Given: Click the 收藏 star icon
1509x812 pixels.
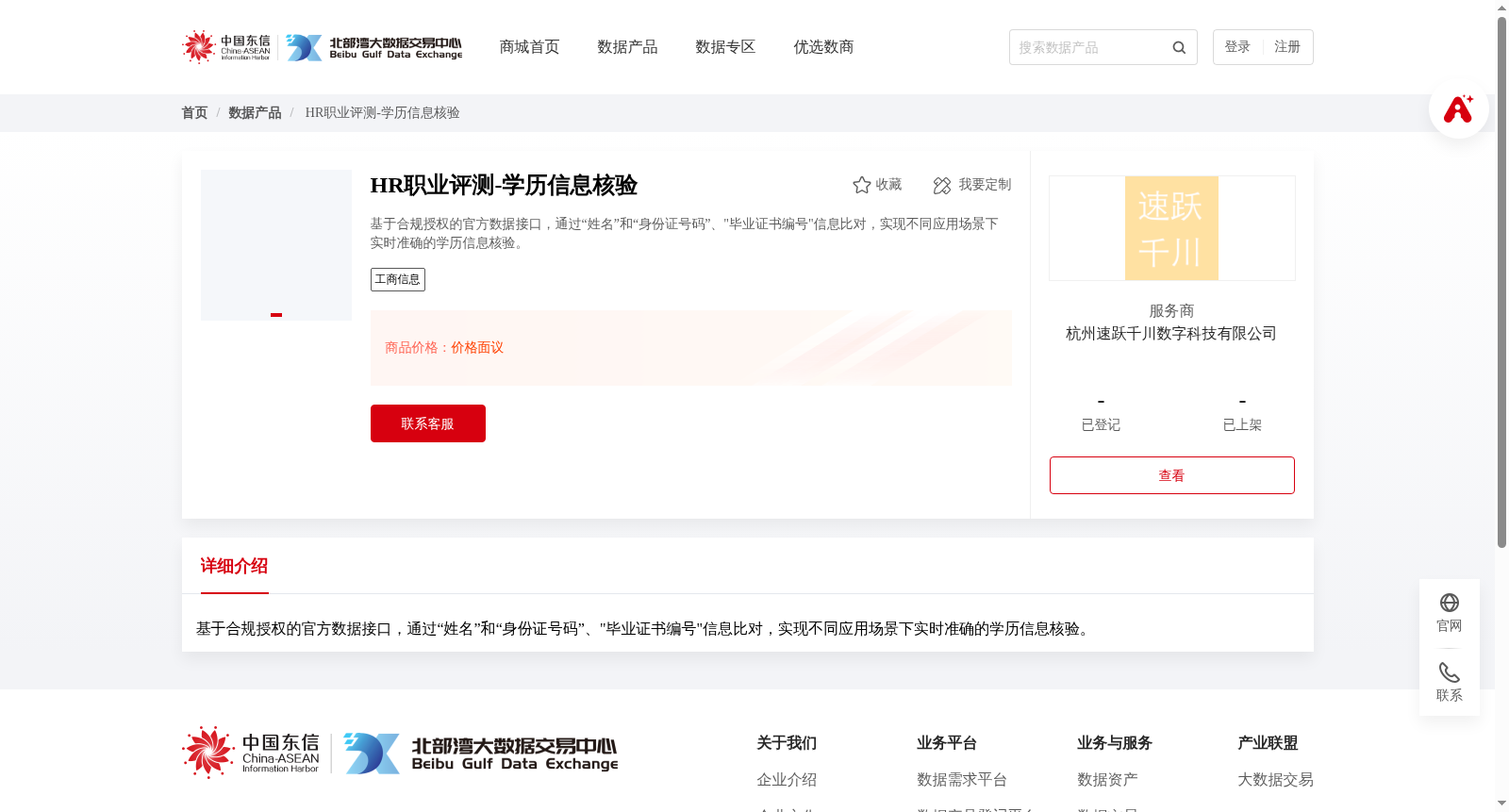Looking at the screenshot, I should 861,185.
